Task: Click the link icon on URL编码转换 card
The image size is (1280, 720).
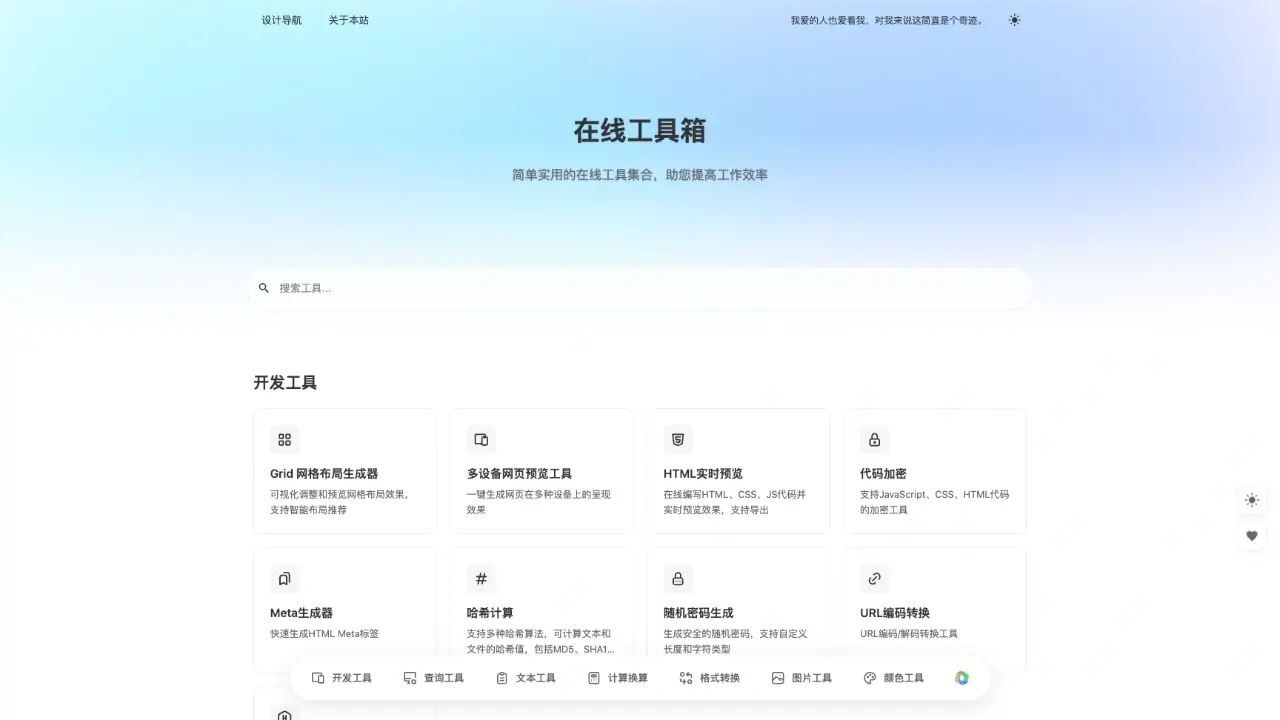Action: click(874, 579)
